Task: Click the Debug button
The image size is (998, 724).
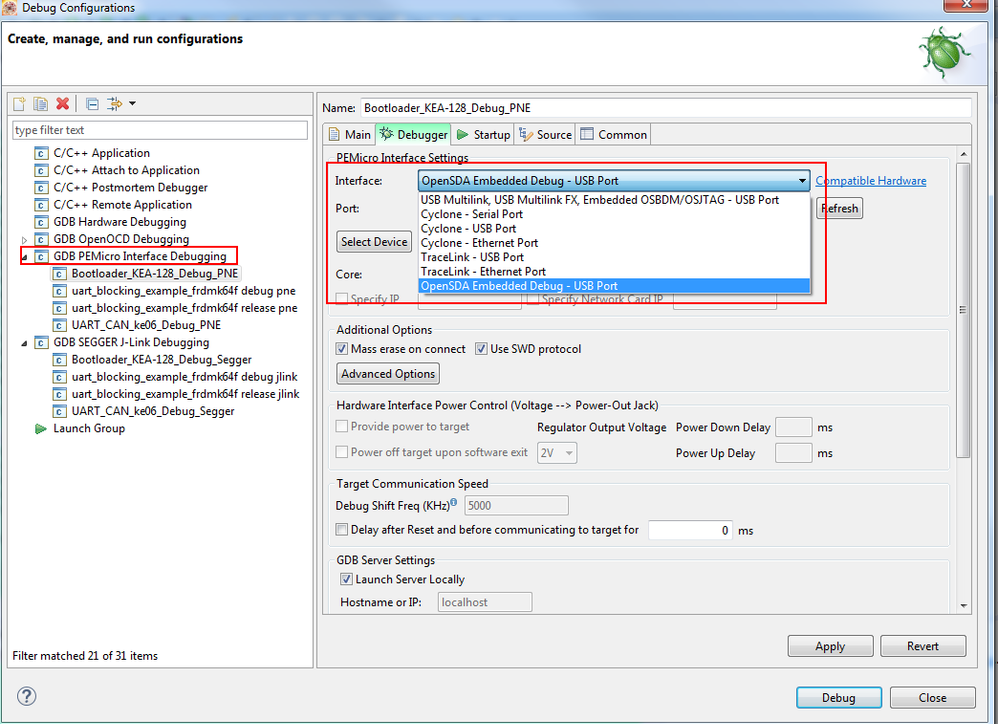Action: [x=839, y=697]
